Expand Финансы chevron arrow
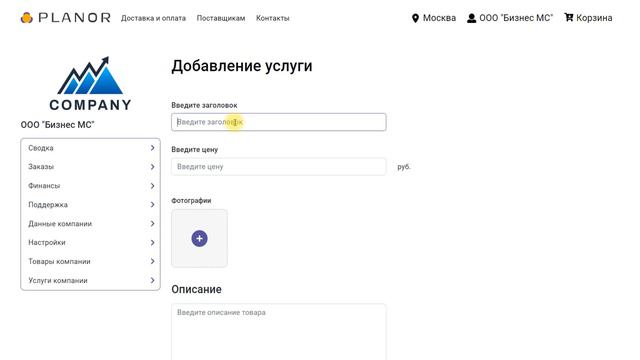 pyautogui.click(x=152, y=186)
